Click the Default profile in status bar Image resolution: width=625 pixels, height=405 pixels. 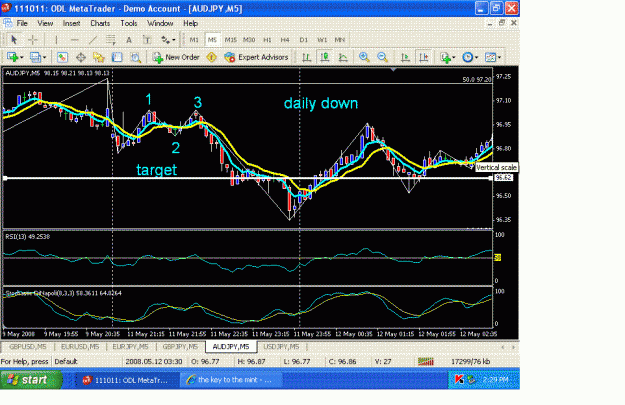[66, 362]
